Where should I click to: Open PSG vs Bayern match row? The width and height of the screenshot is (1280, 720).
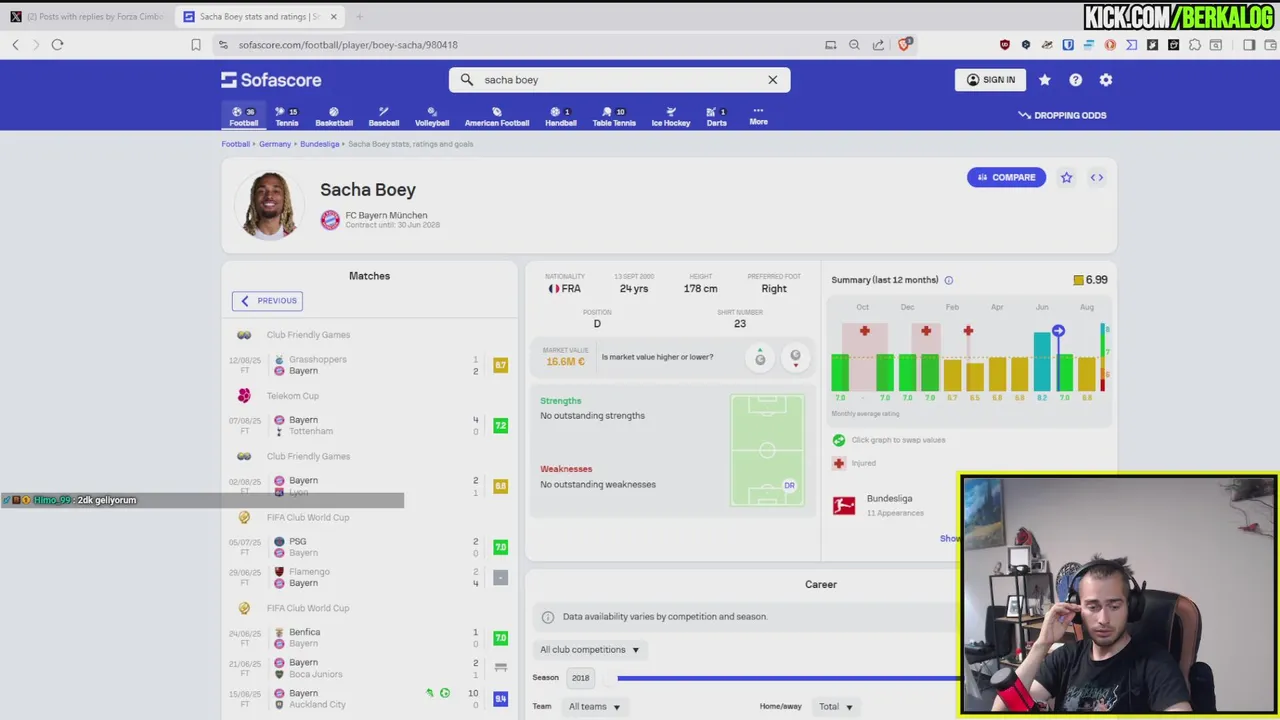tap(370, 547)
